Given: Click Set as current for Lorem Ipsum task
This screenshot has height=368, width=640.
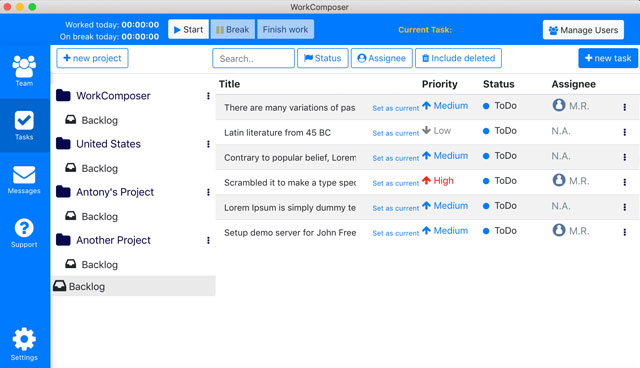Looking at the screenshot, I should tap(396, 208).
